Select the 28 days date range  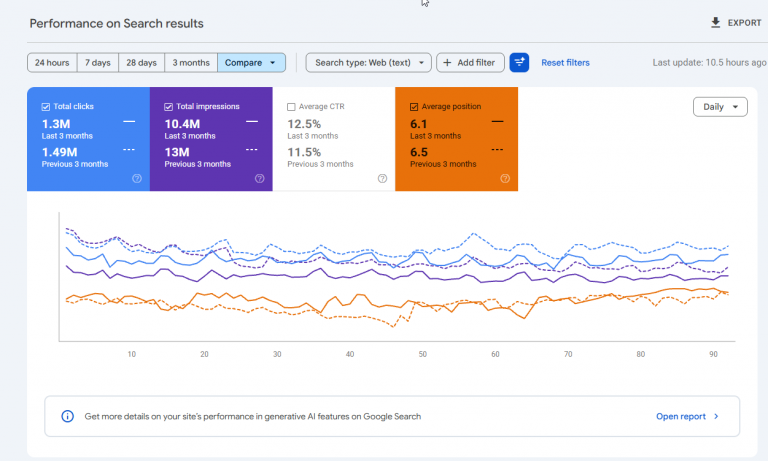(142, 63)
